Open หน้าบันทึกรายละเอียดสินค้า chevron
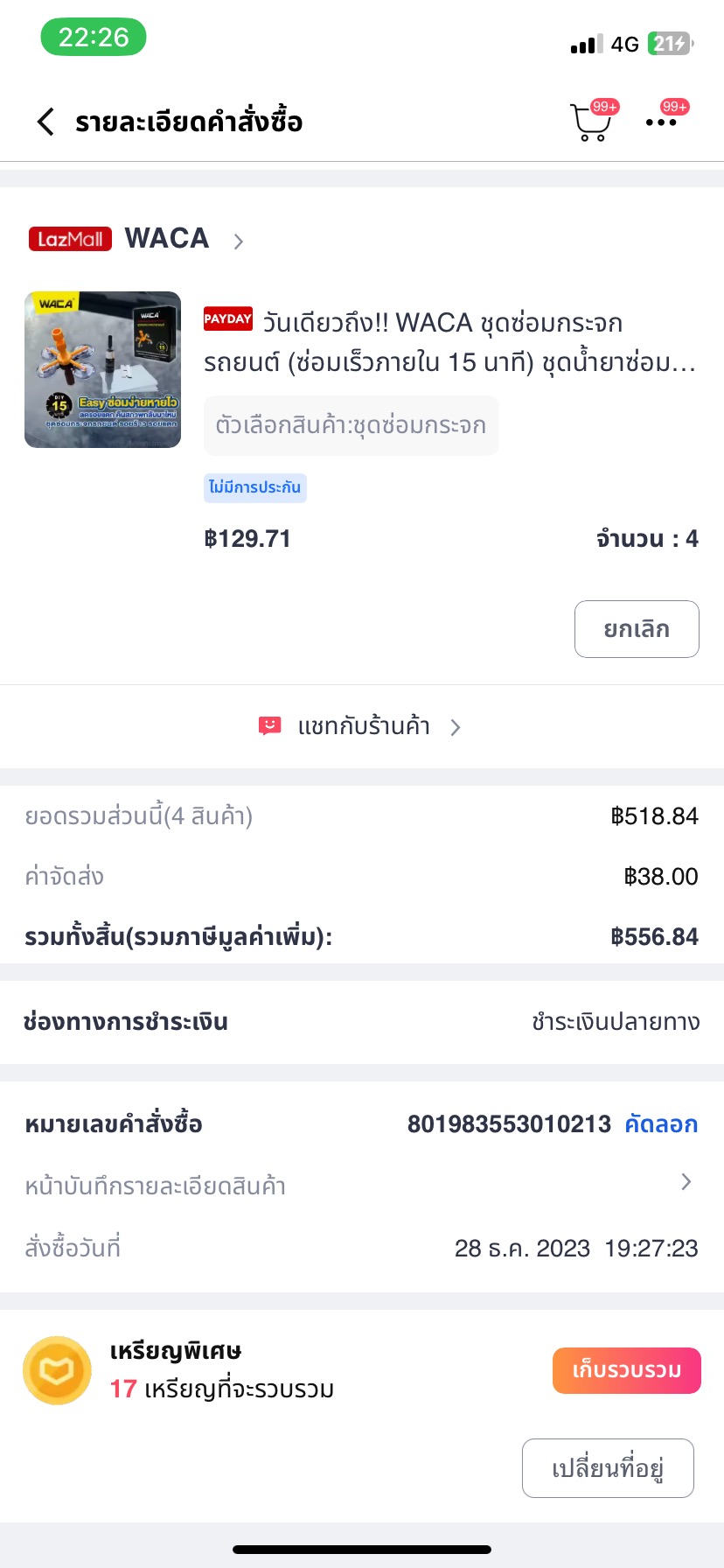The height and width of the screenshot is (1568, 724). coord(686,1182)
